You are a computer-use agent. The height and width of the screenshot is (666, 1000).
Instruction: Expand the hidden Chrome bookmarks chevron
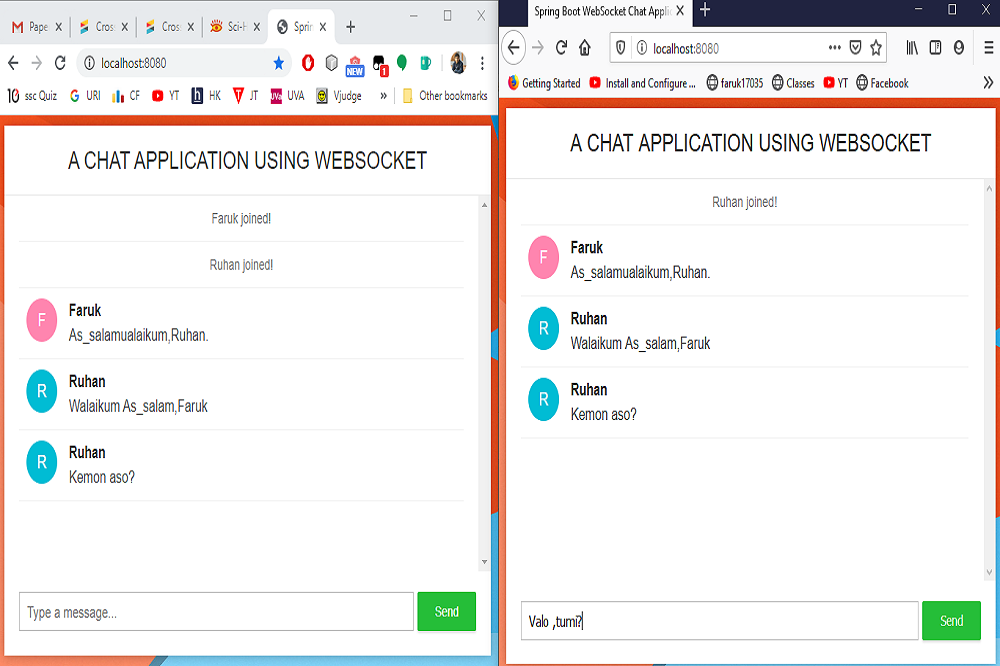(x=384, y=96)
